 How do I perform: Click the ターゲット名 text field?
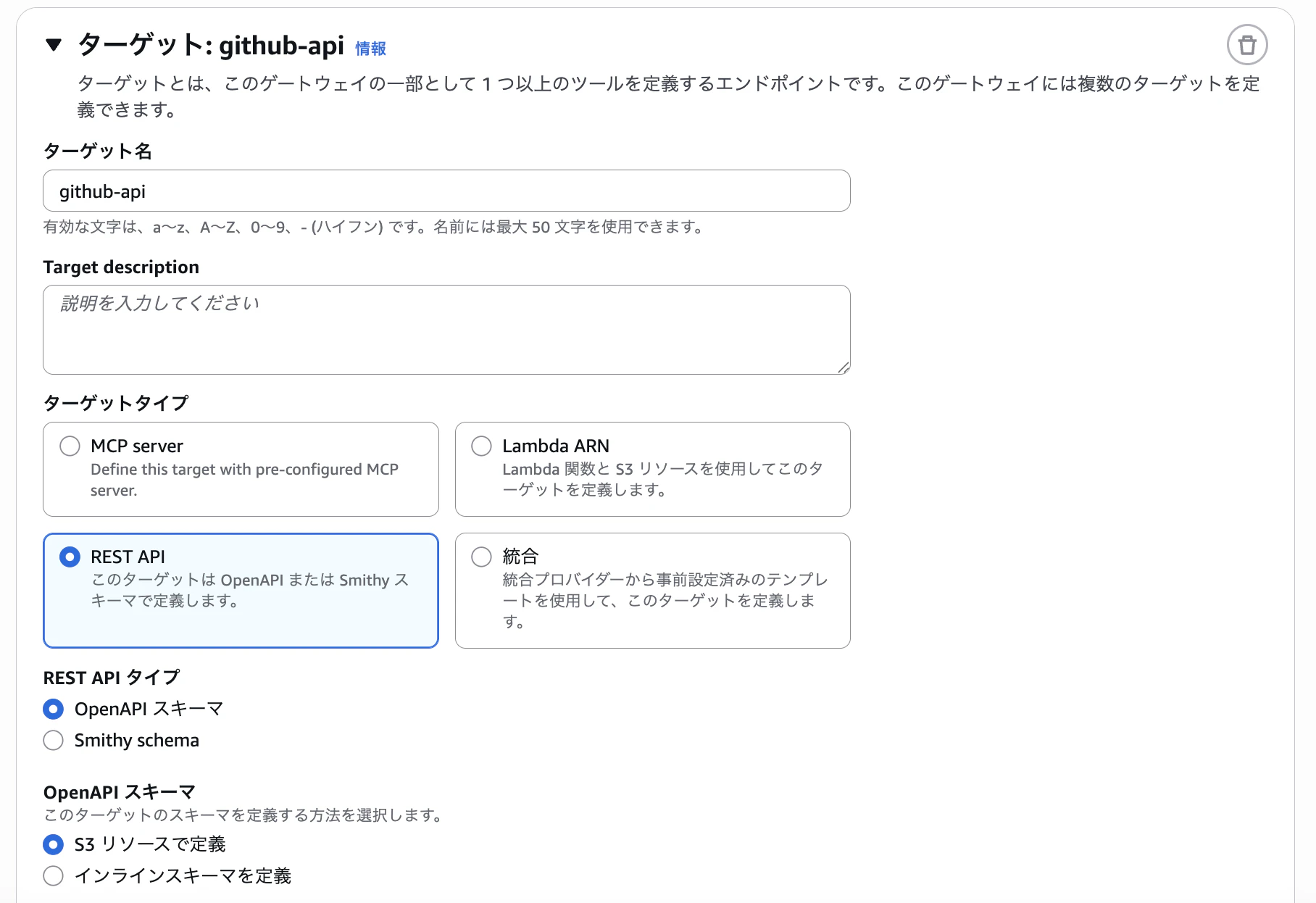pos(446,191)
